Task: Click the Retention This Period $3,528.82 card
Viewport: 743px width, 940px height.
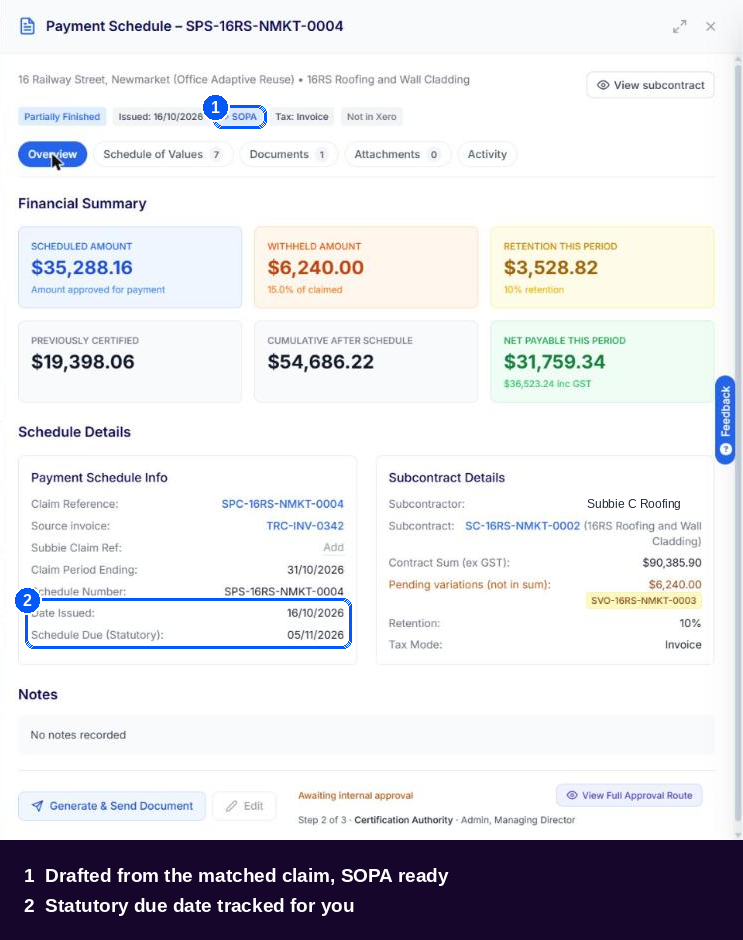Action: pyautogui.click(x=603, y=267)
